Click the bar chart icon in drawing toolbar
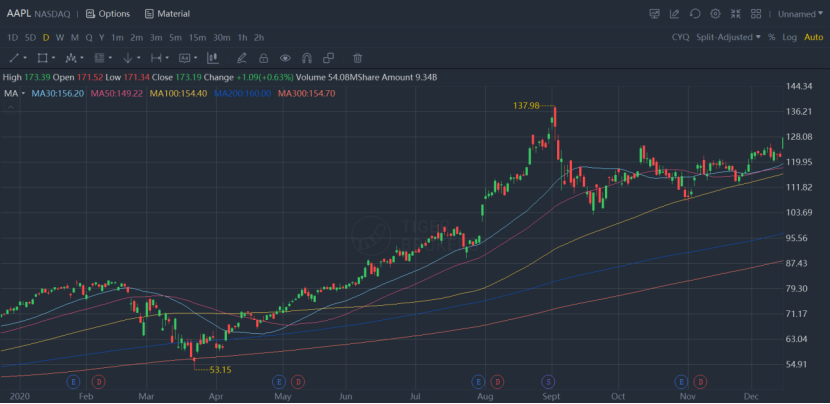The image size is (830, 404). (213, 58)
